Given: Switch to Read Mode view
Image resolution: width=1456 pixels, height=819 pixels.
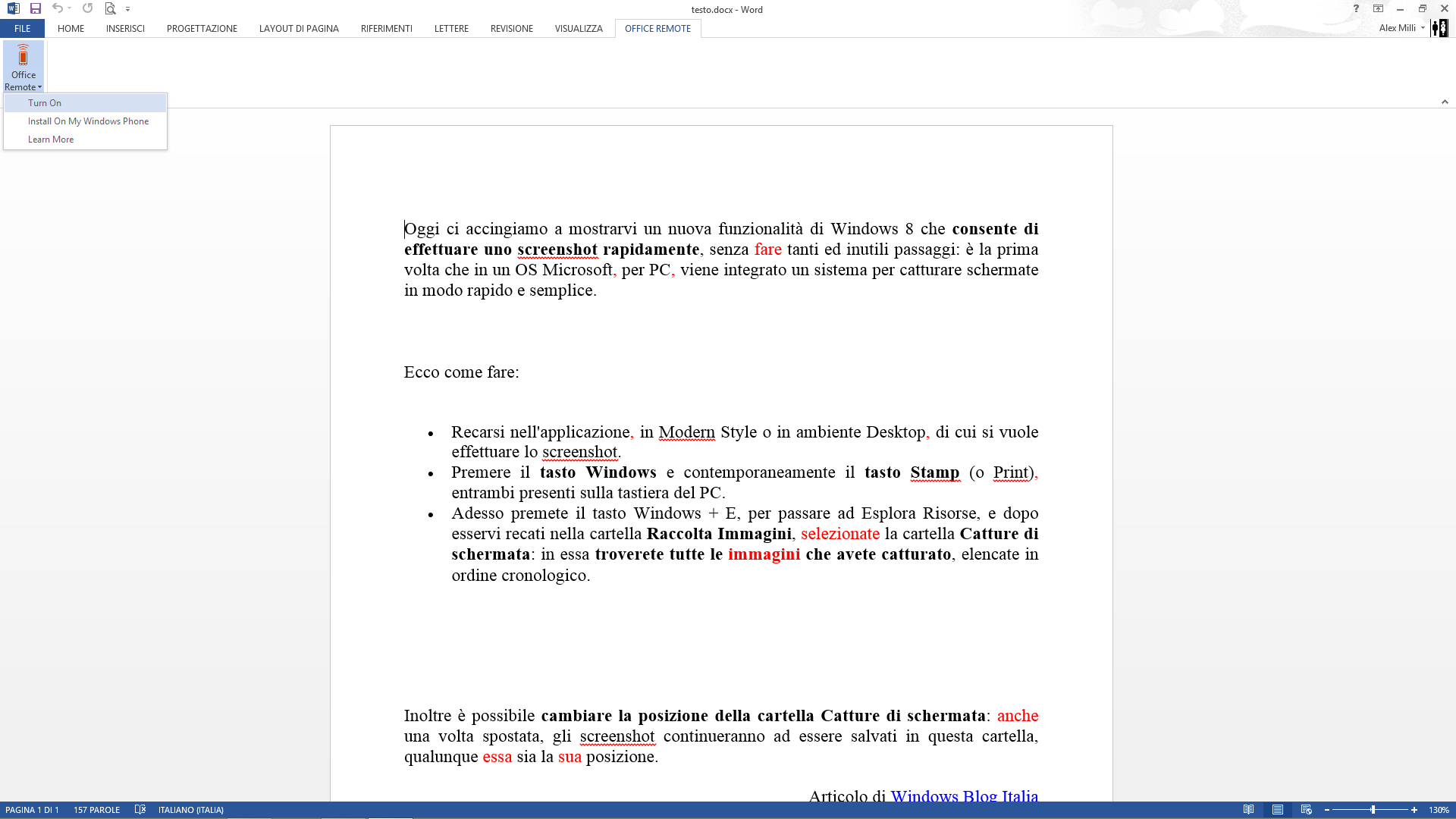Looking at the screenshot, I should 1248,810.
